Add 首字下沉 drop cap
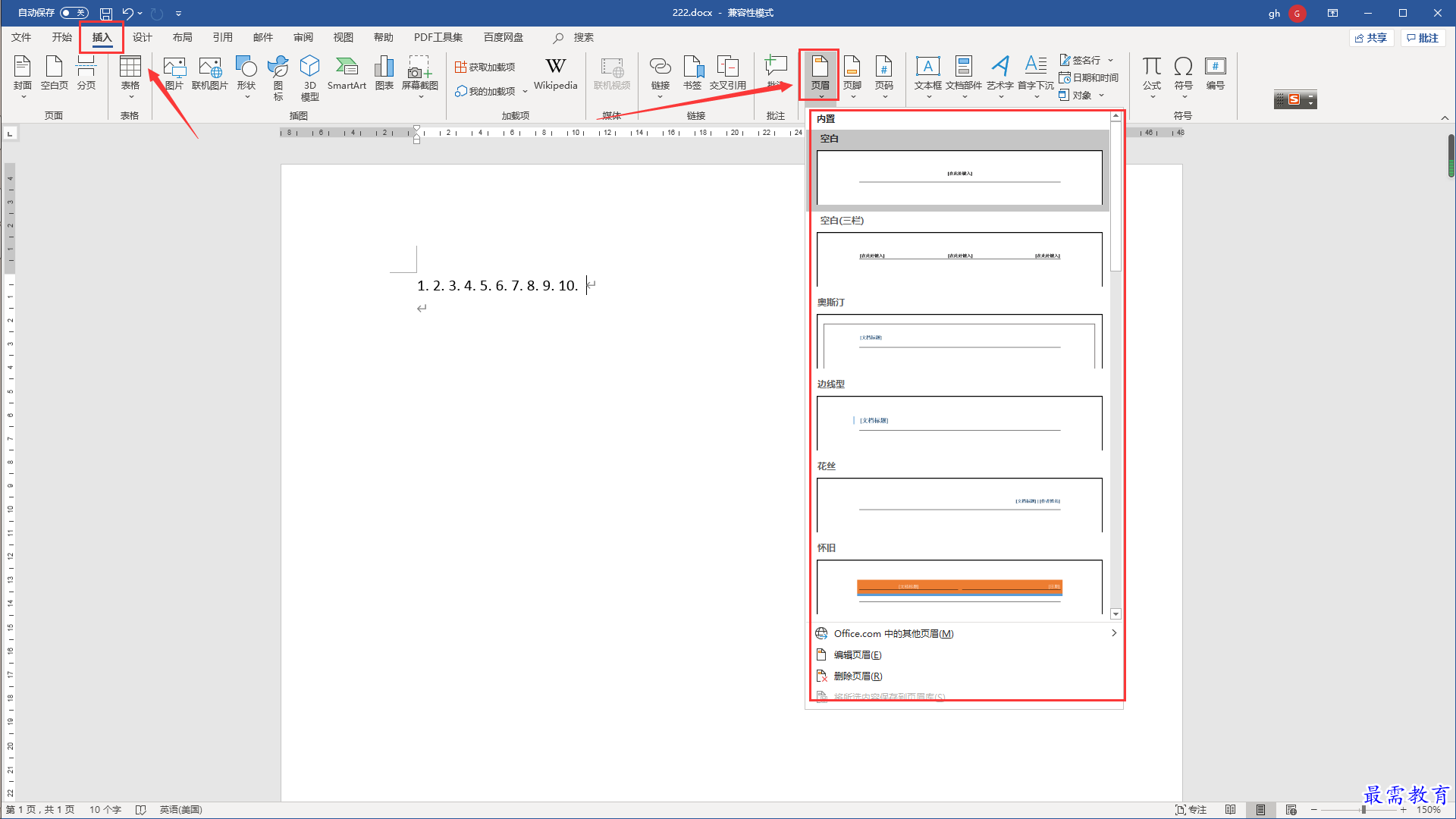1456x819 pixels. pos(1035,77)
